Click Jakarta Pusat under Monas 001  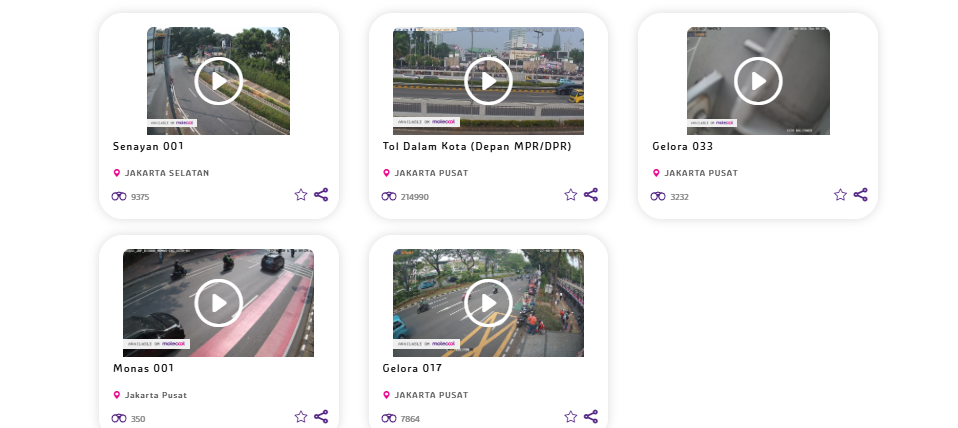156,396
